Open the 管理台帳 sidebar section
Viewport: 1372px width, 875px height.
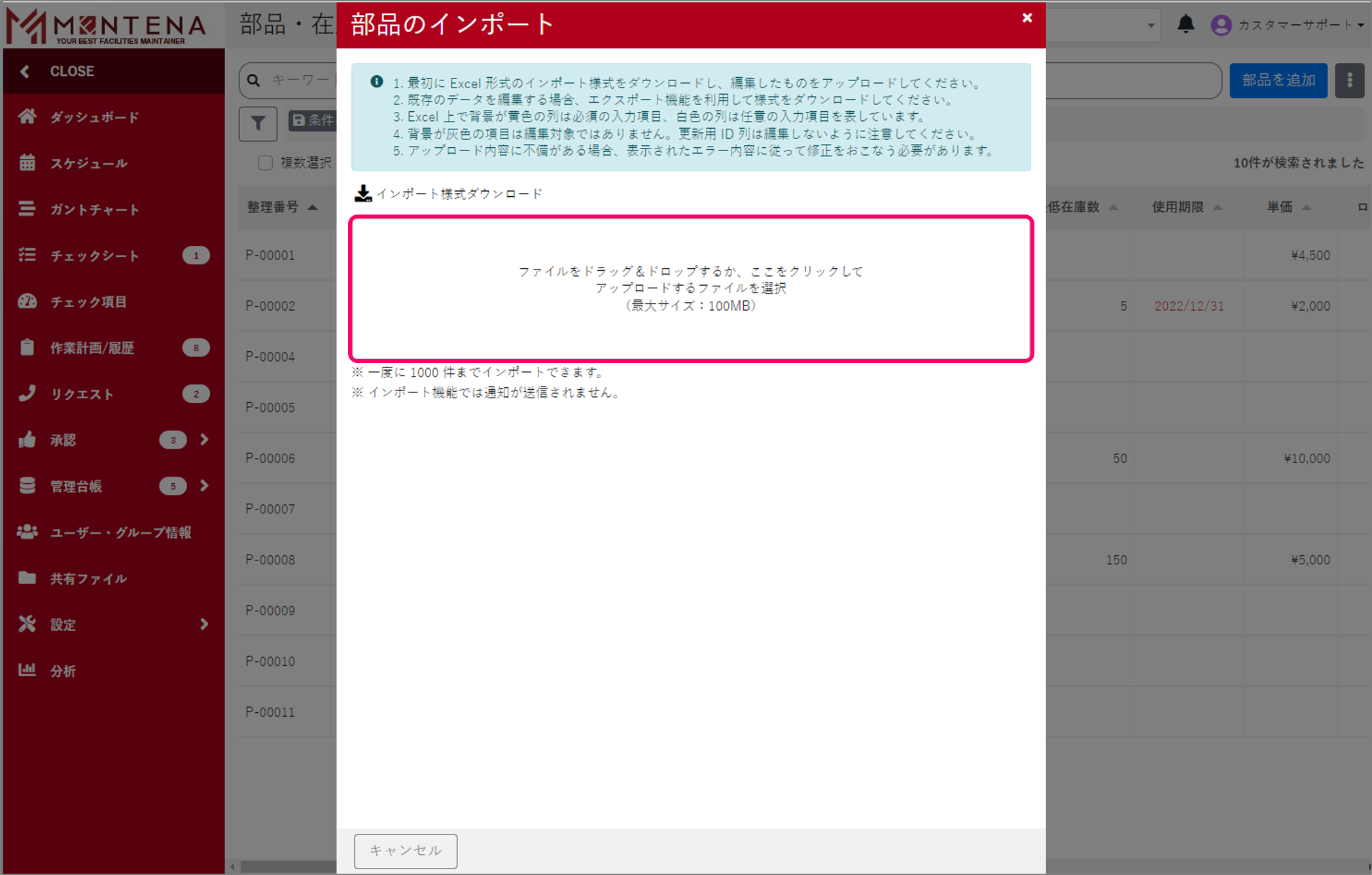coord(76,486)
